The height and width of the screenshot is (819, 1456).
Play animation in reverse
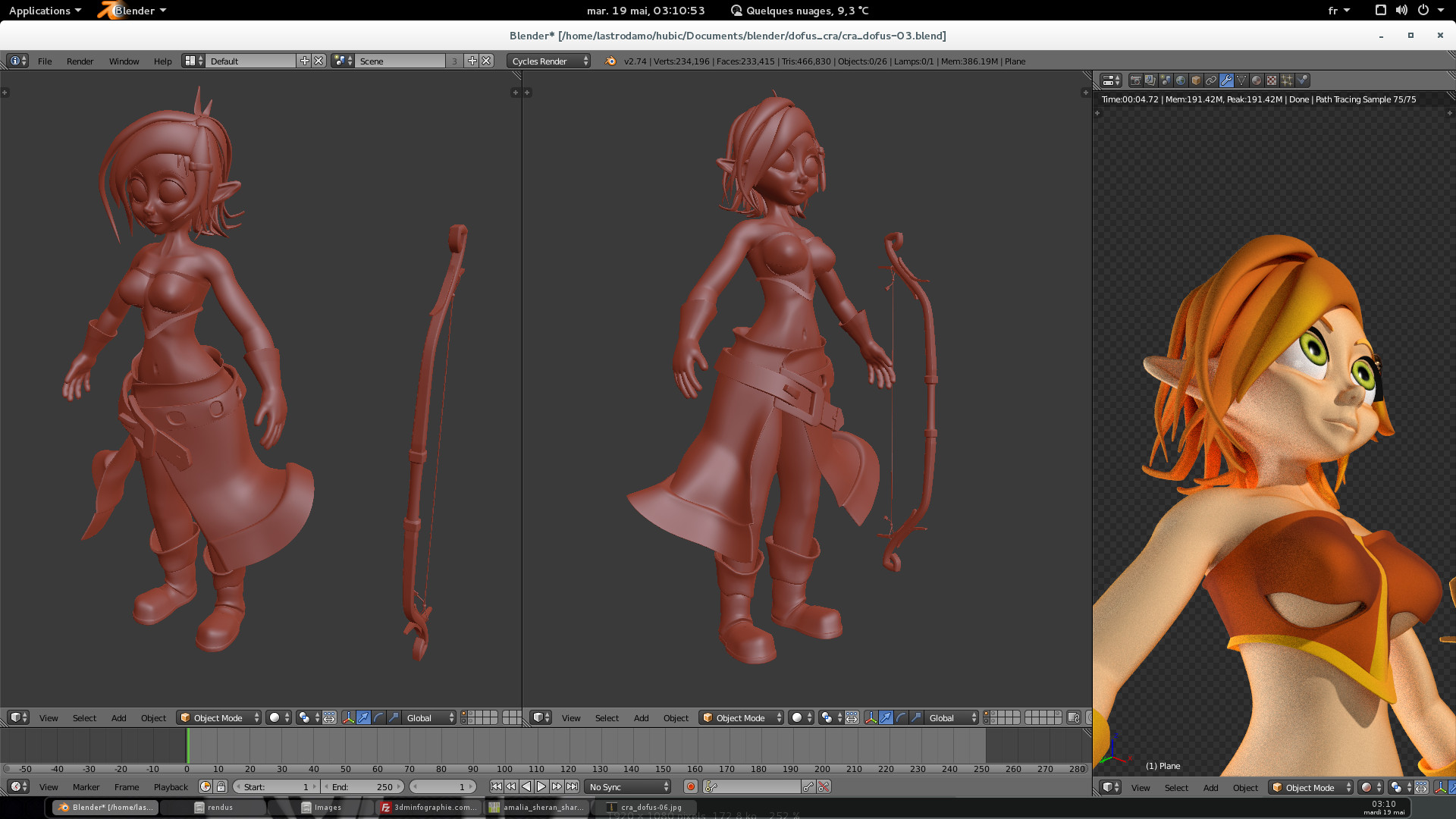point(526,787)
